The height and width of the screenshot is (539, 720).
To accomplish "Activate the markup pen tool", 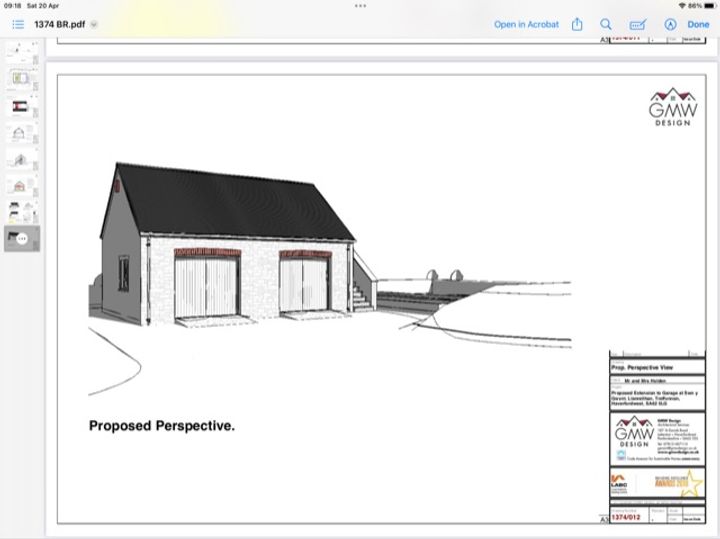I will (670, 24).
